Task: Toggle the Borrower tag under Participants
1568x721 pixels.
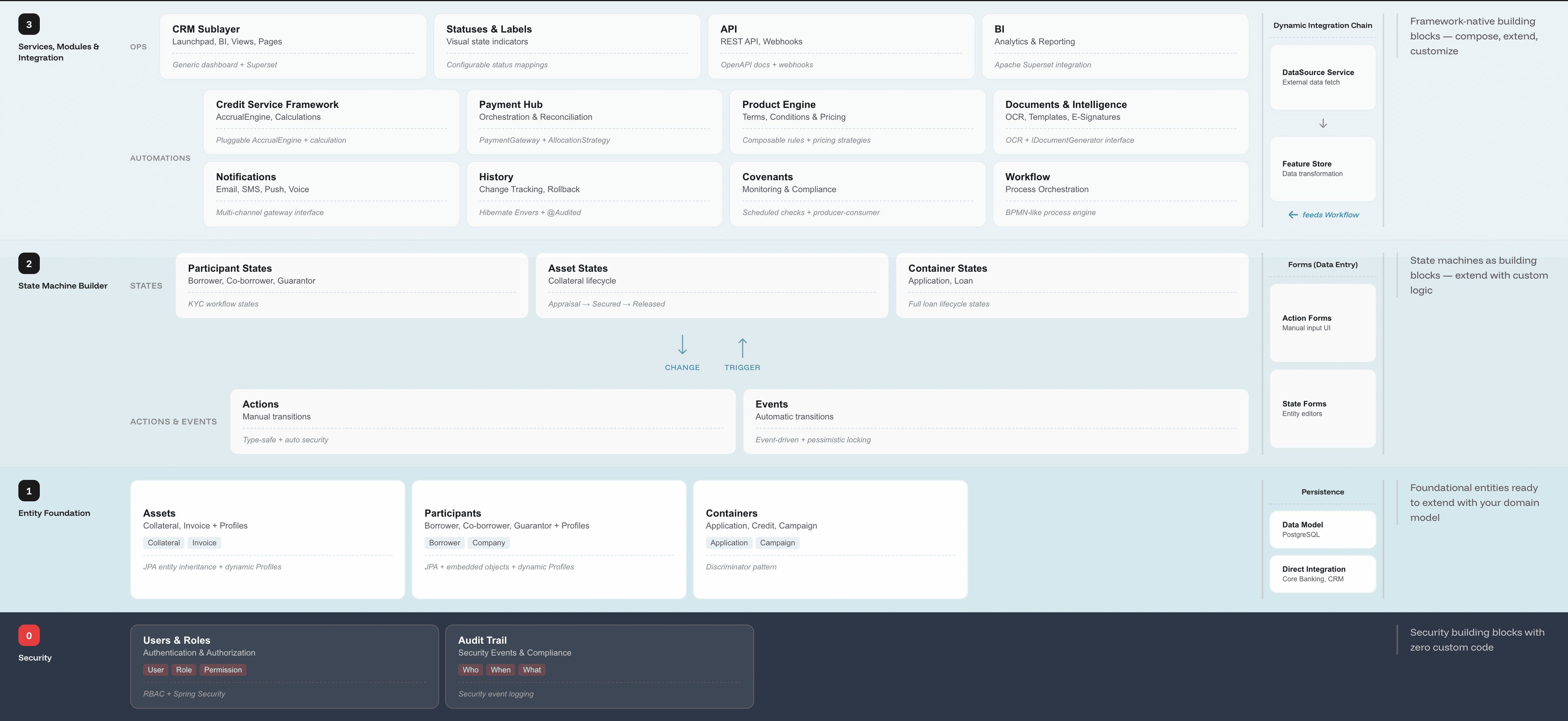Action: (444, 543)
